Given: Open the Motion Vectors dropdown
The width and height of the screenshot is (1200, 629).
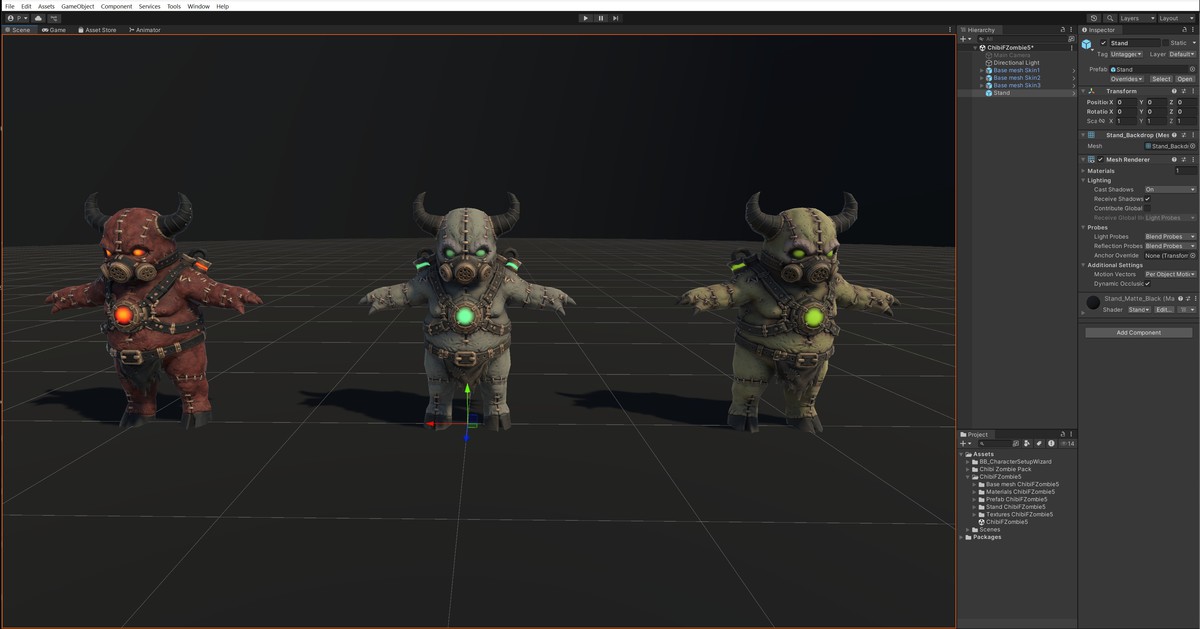Looking at the screenshot, I should 1170,274.
